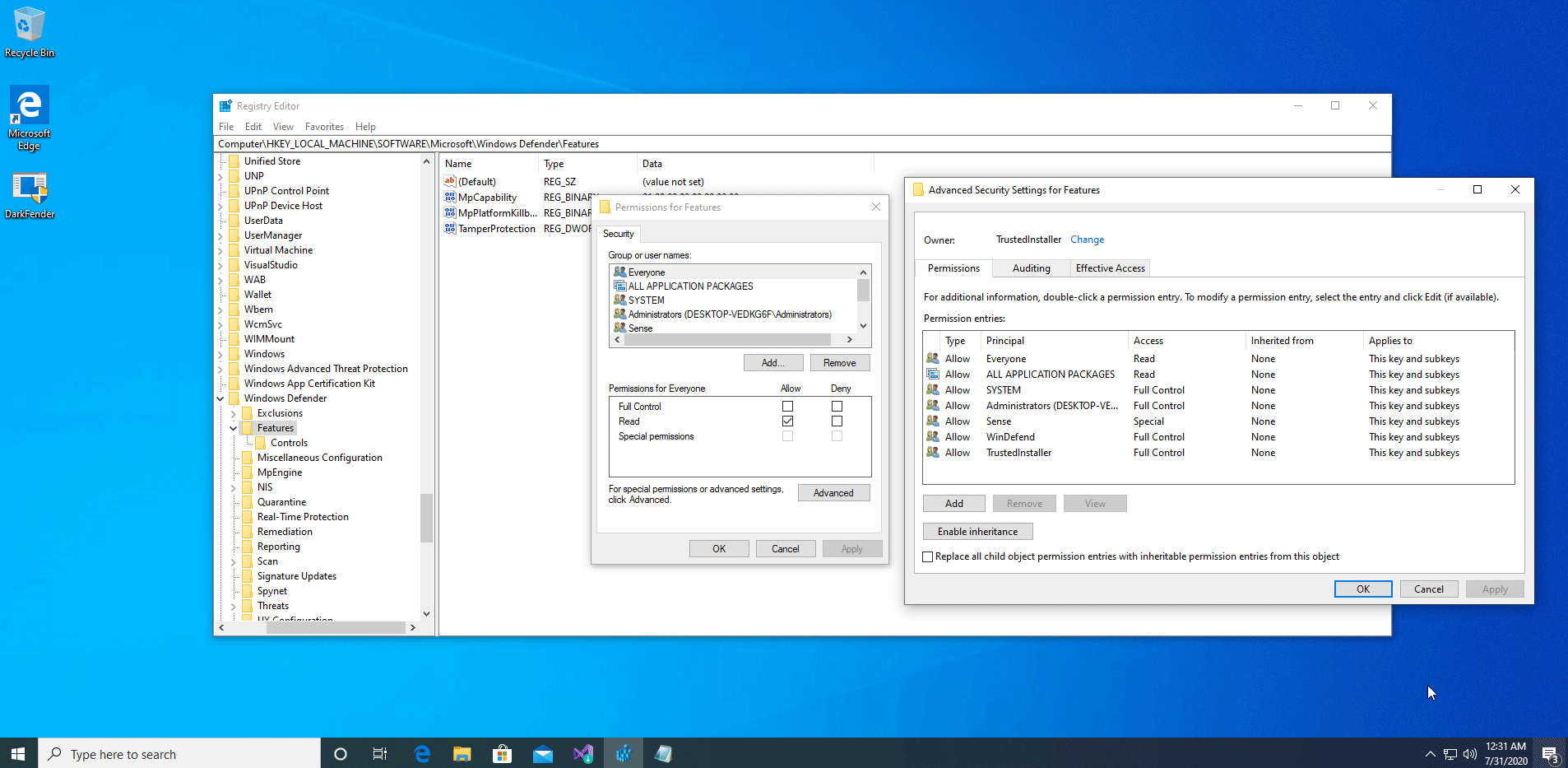Screen dimensions: 1568x768
Task: Click the taskbar search box
Action: point(179,753)
